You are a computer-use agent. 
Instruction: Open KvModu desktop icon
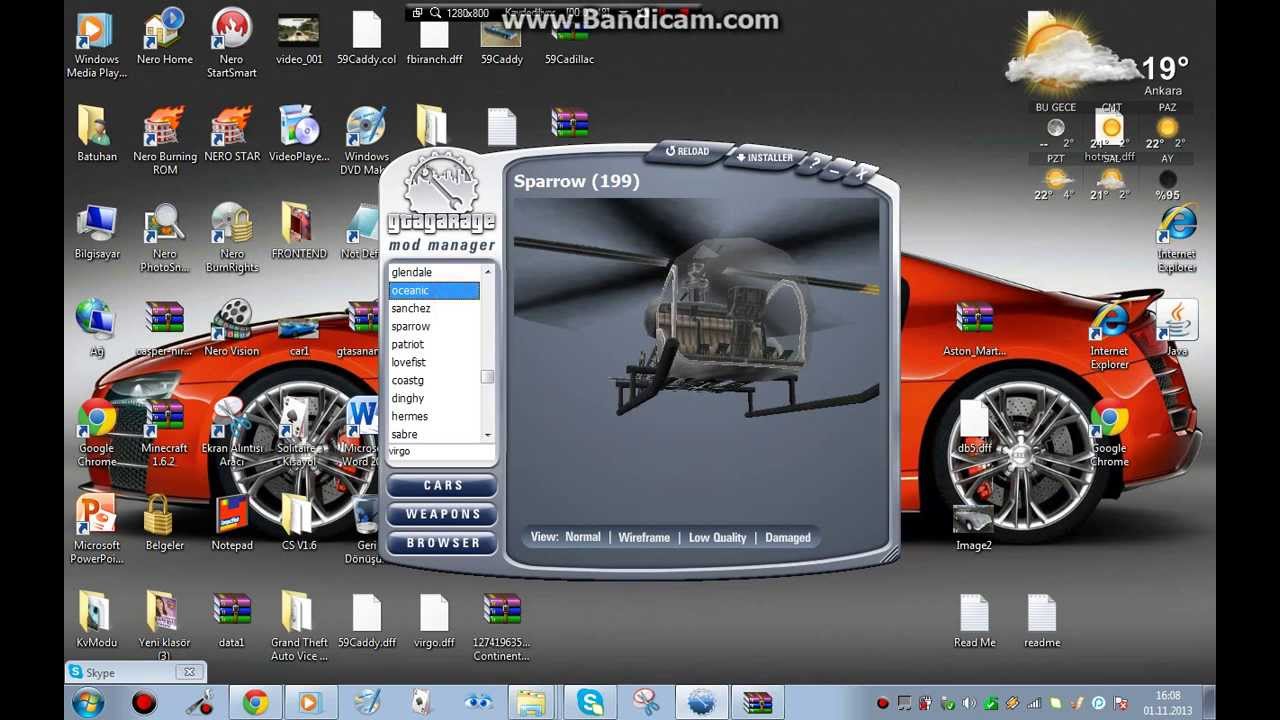coord(96,620)
